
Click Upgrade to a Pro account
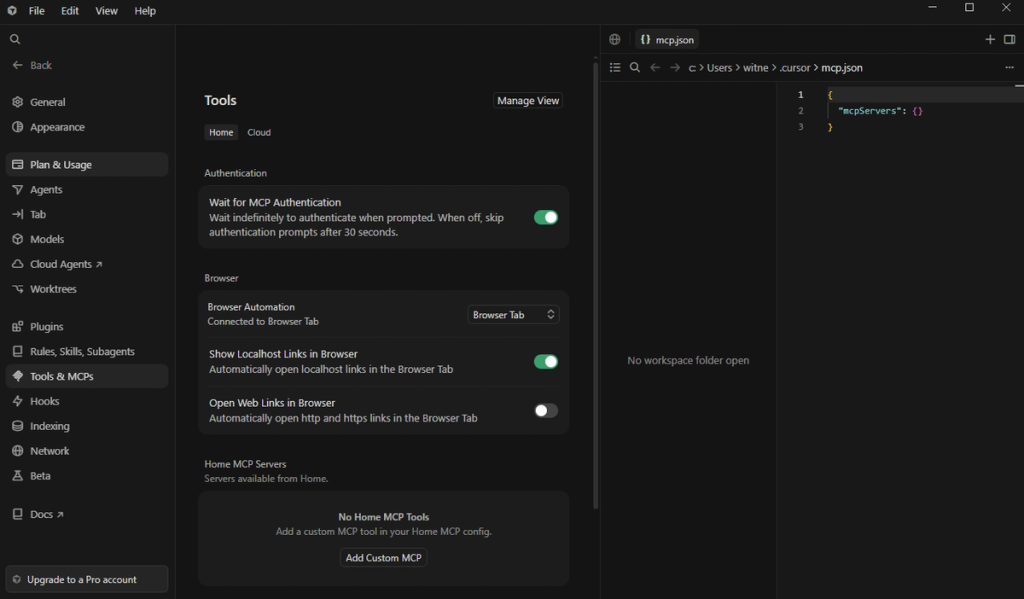[87, 579]
